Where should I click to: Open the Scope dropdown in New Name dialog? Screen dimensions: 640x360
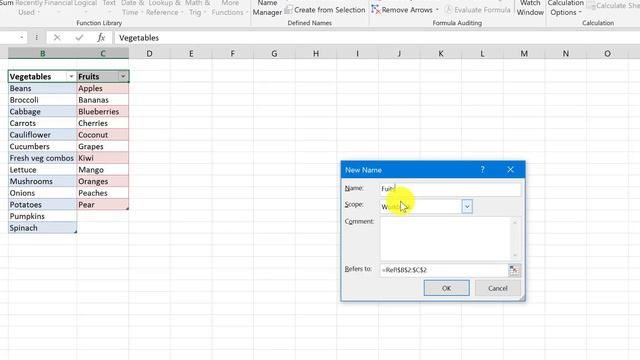point(467,207)
